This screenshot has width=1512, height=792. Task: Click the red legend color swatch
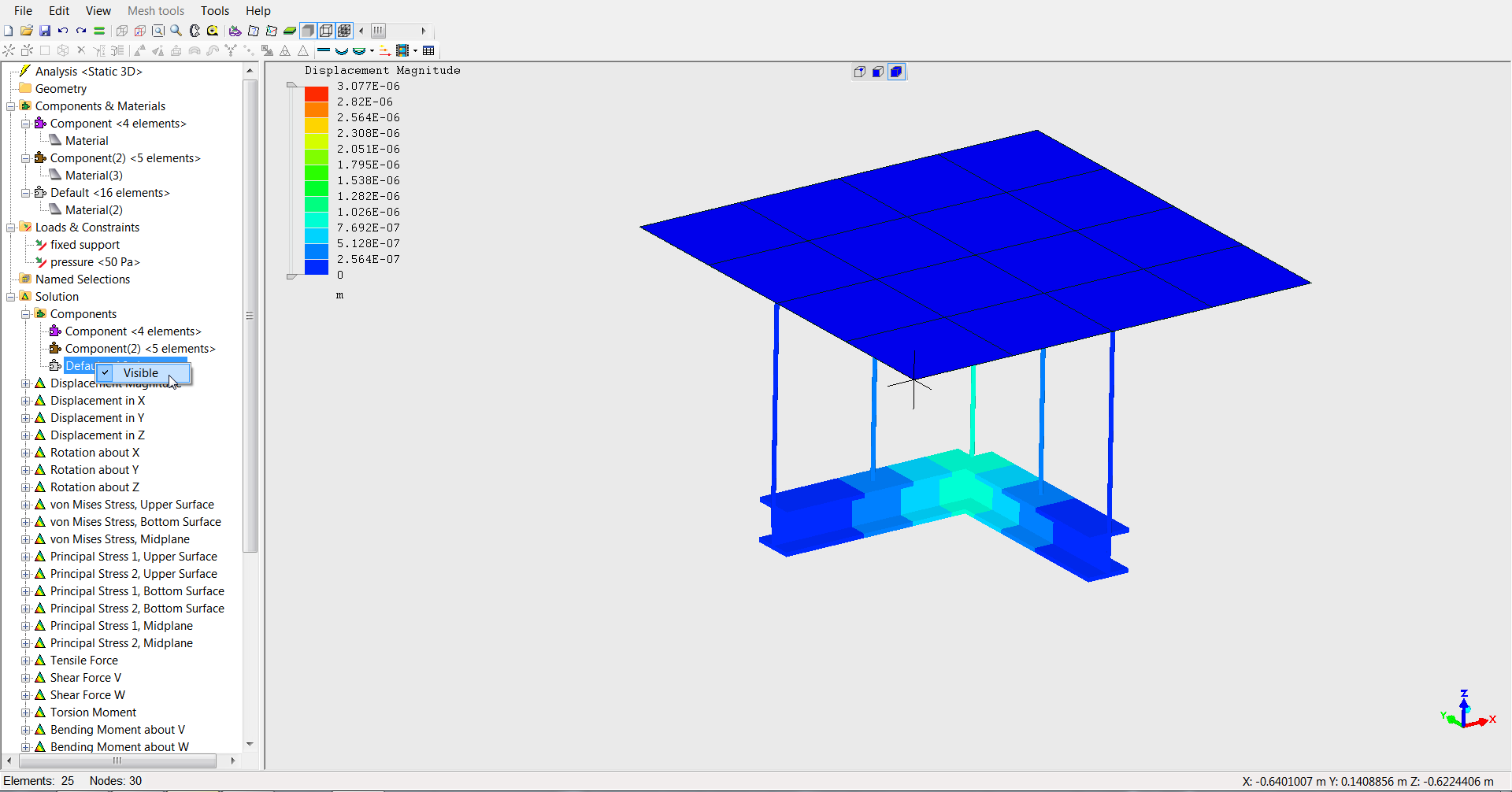(317, 94)
